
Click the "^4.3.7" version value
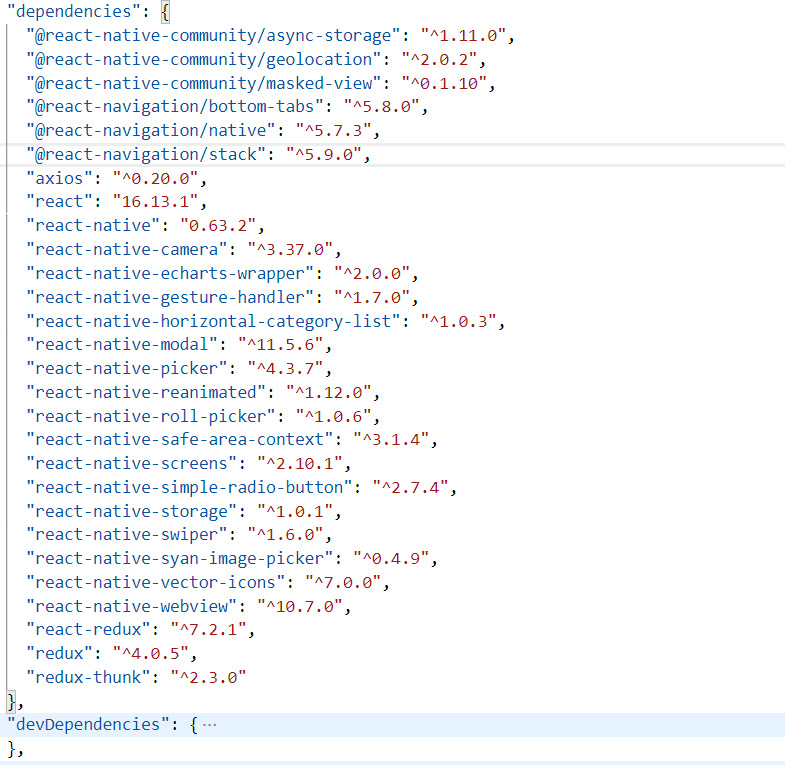click(x=285, y=368)
